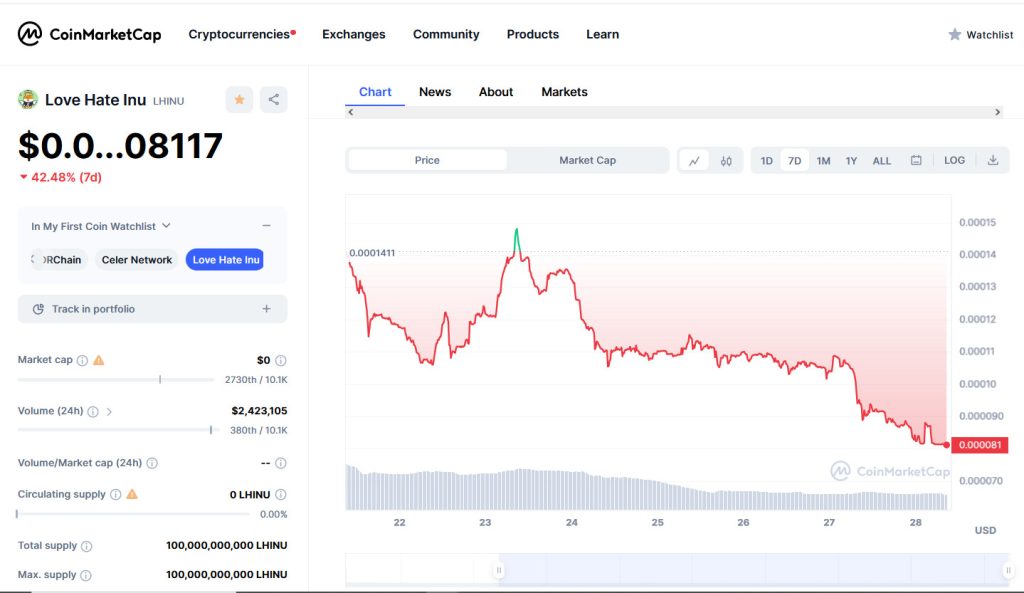Download chart data icon
1024x593 pixels.
(993, 160)
